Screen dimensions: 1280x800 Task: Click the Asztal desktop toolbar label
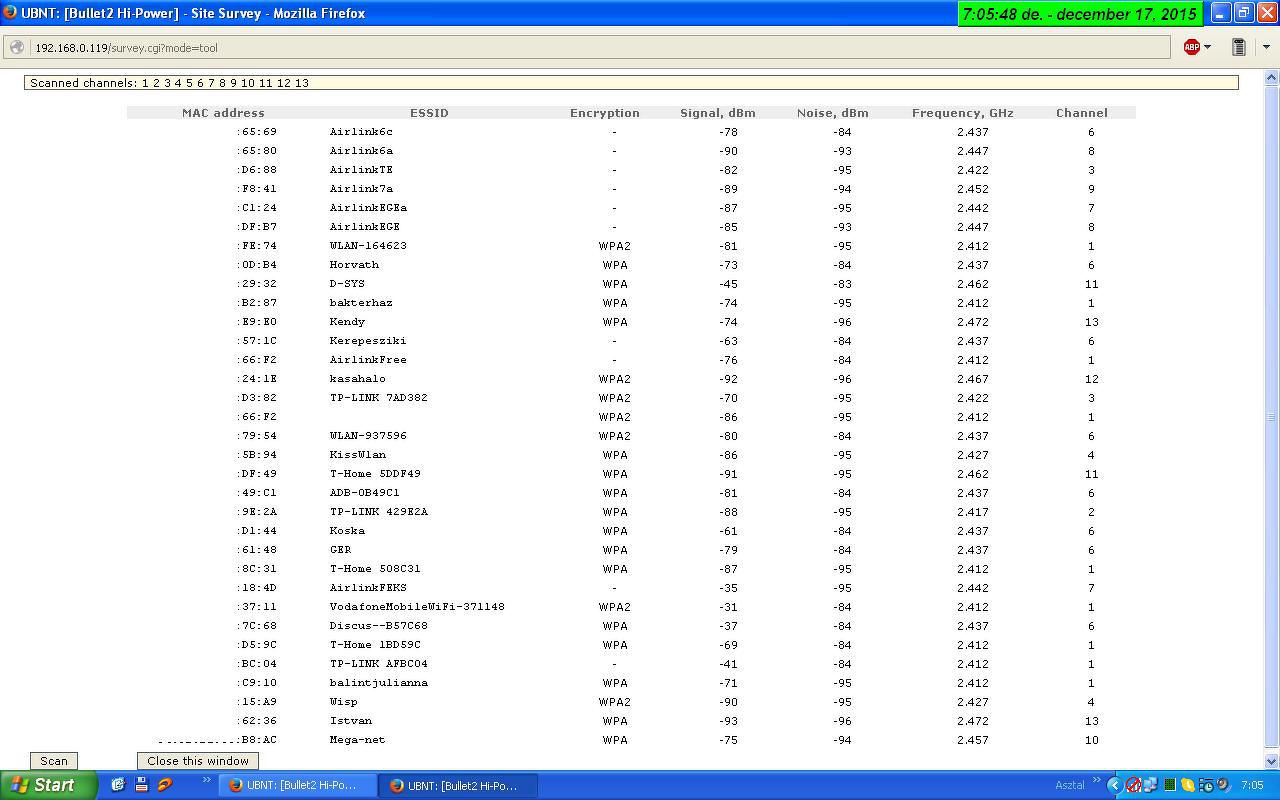pyautogui.click(x=1069, y=786)
